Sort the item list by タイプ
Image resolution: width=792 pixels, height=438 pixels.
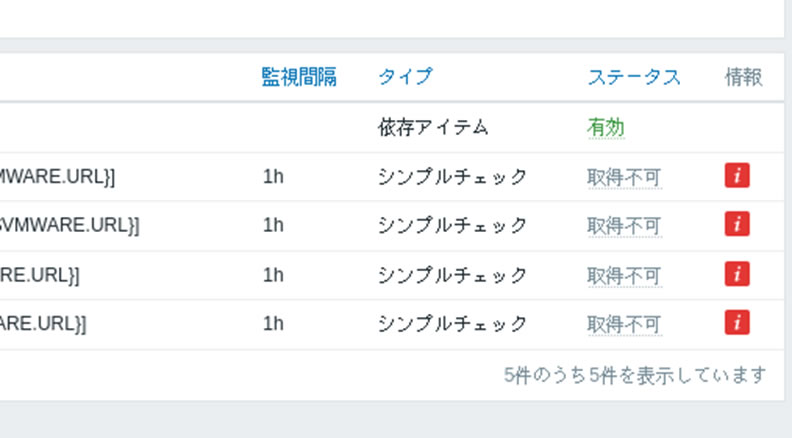coord(405,77)
